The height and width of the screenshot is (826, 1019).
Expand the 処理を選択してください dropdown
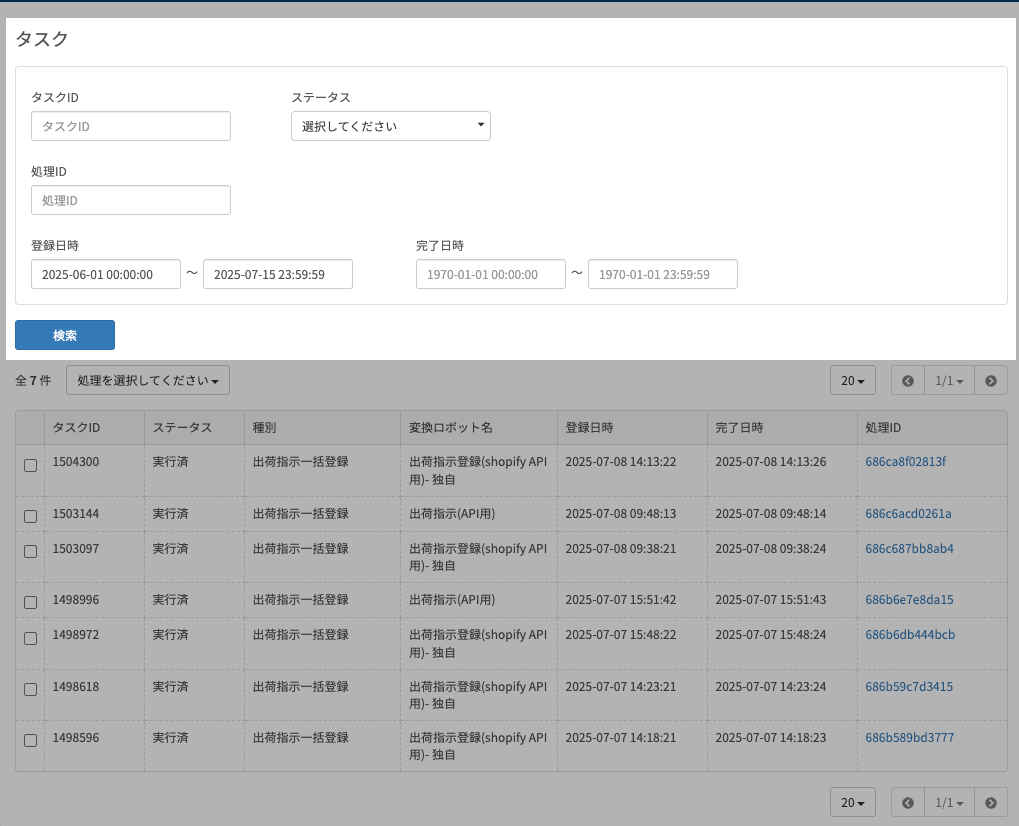(x=148, y=381)
